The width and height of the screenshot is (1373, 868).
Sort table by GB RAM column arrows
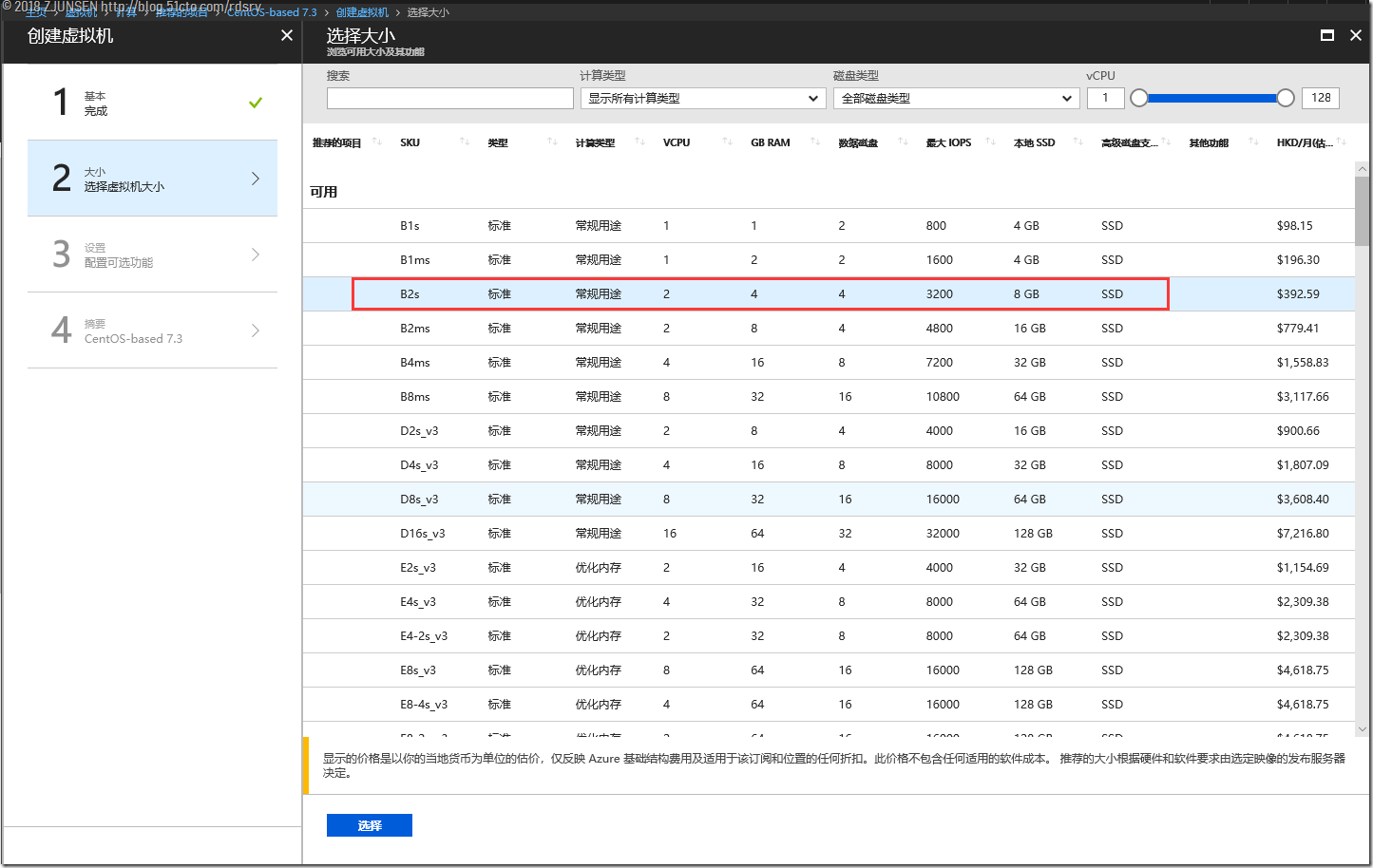tap(815, 142)
